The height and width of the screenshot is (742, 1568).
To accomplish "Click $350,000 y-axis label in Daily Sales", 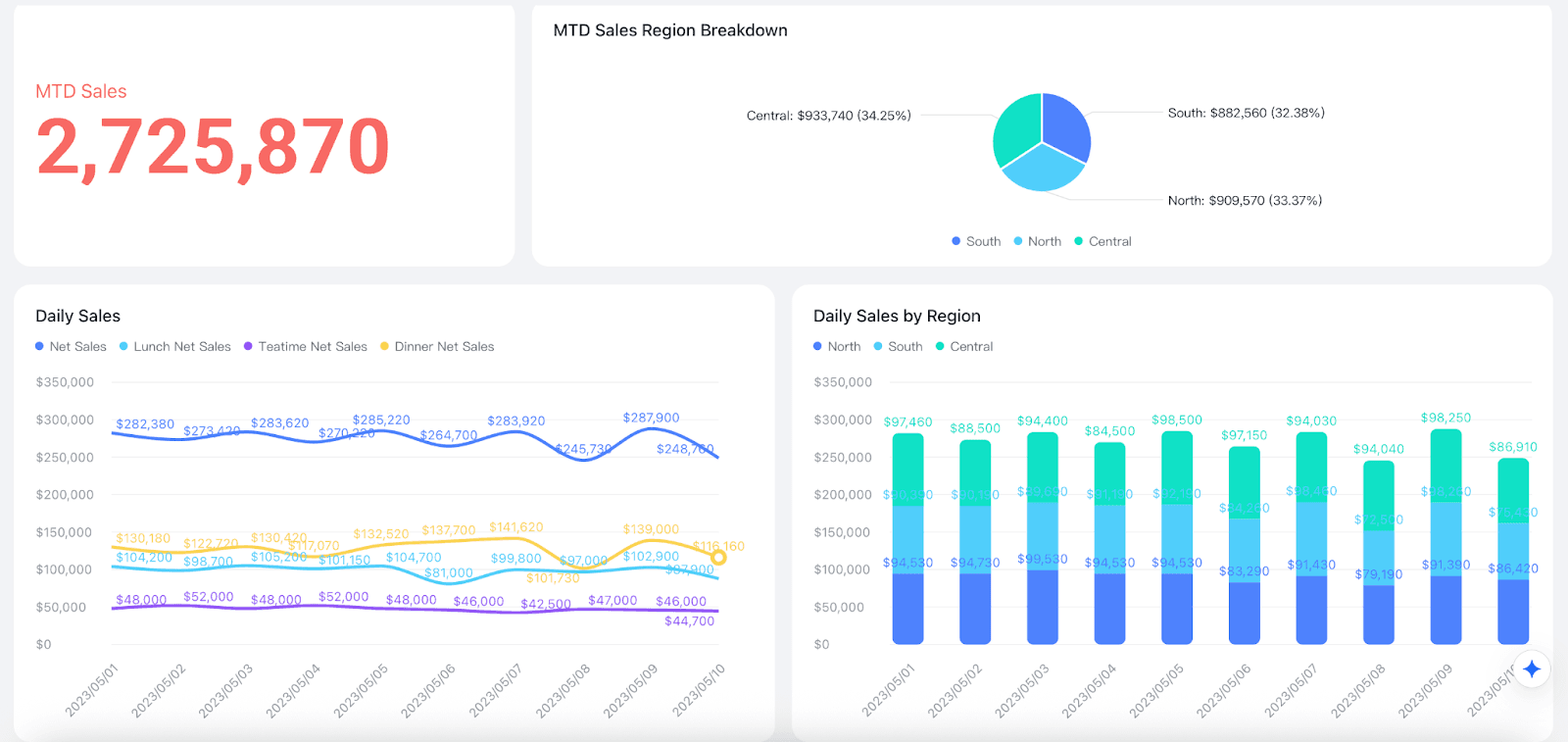I will 65,382.
